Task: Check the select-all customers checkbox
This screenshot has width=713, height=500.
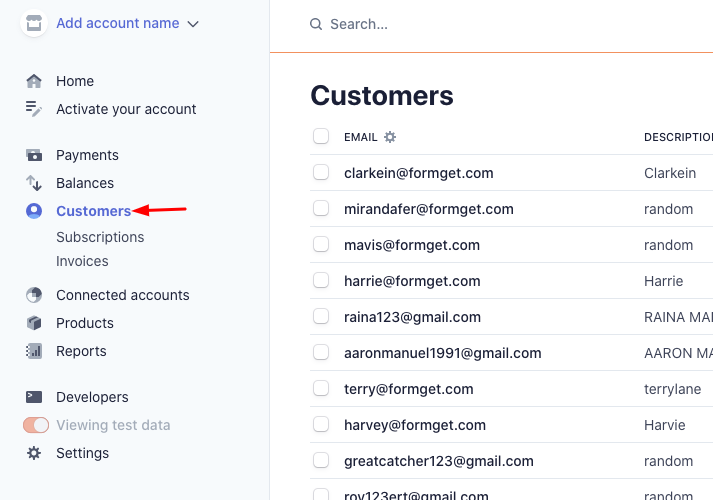Action: [321, 136]
